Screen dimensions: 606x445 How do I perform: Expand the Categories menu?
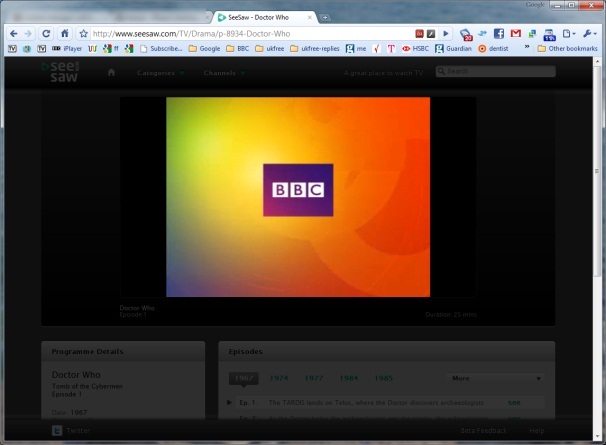160,73
